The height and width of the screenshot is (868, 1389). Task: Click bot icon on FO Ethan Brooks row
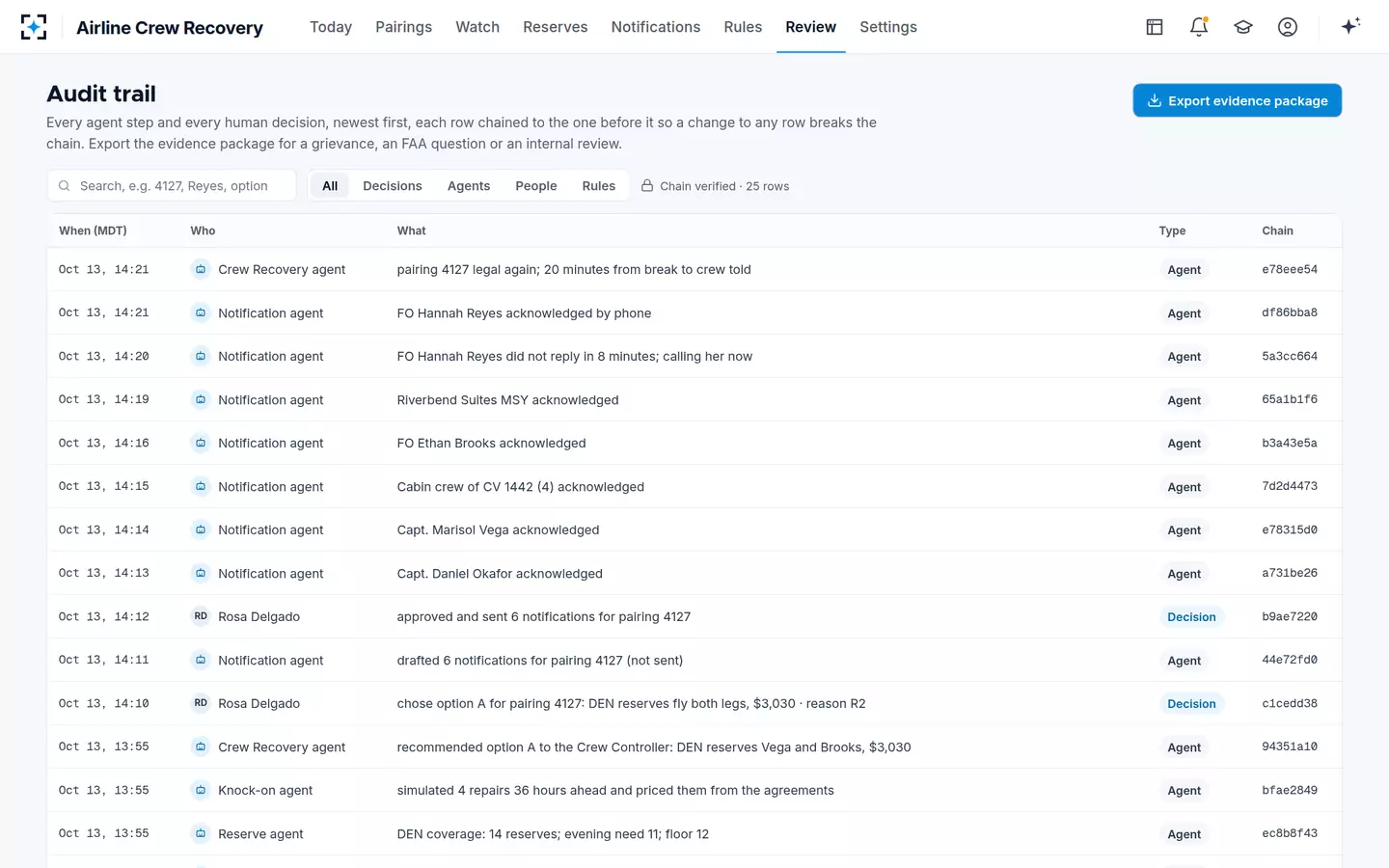point(201,443)
